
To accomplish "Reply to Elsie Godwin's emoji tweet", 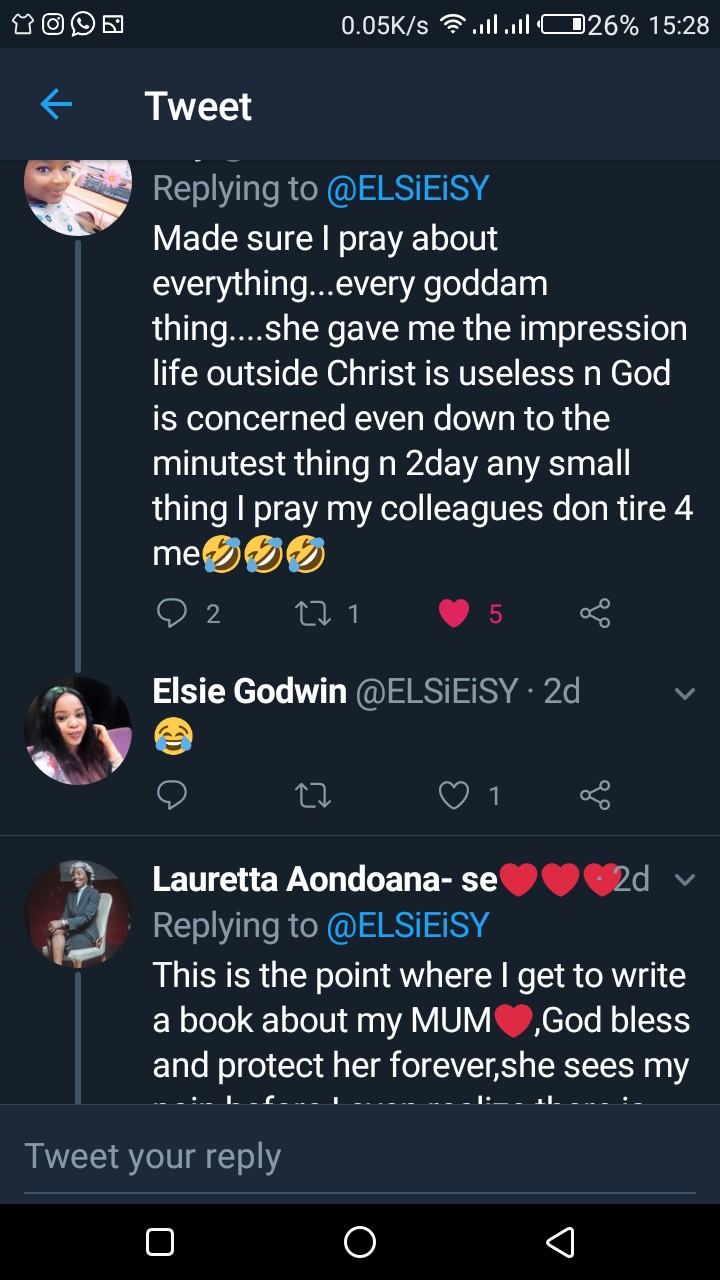I will [x=172, y=795].
